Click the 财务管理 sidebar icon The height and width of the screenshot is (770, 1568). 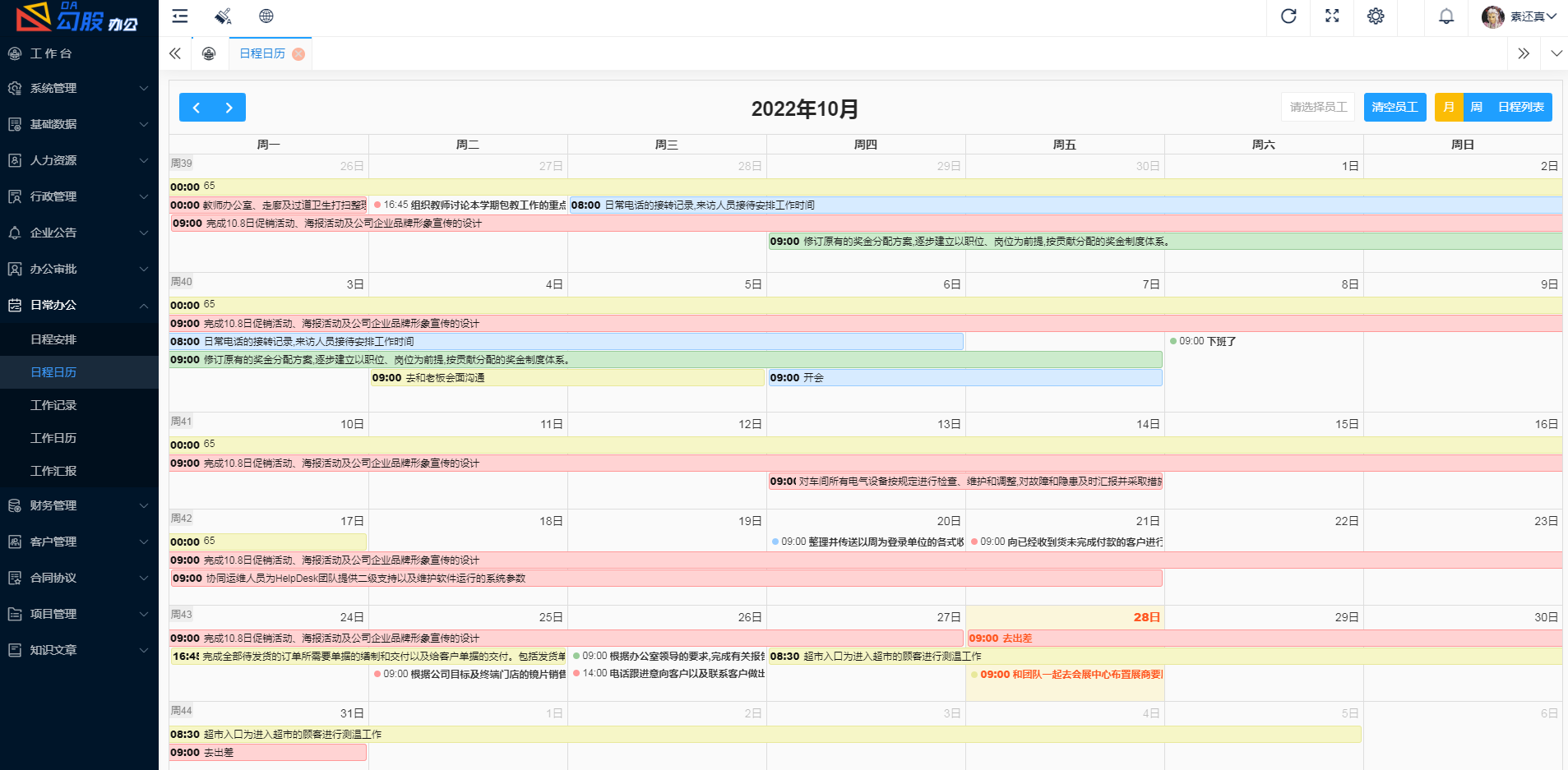[15, 505]
